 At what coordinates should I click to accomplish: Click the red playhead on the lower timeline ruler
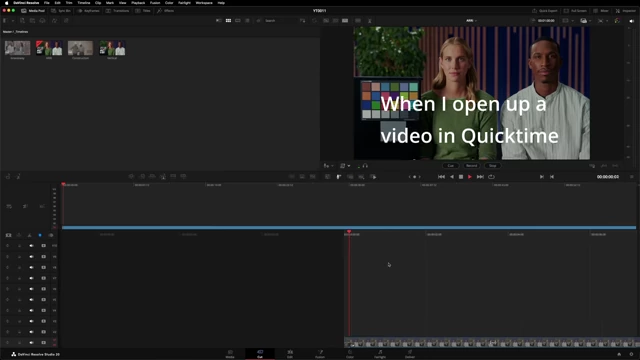(349, 232)
